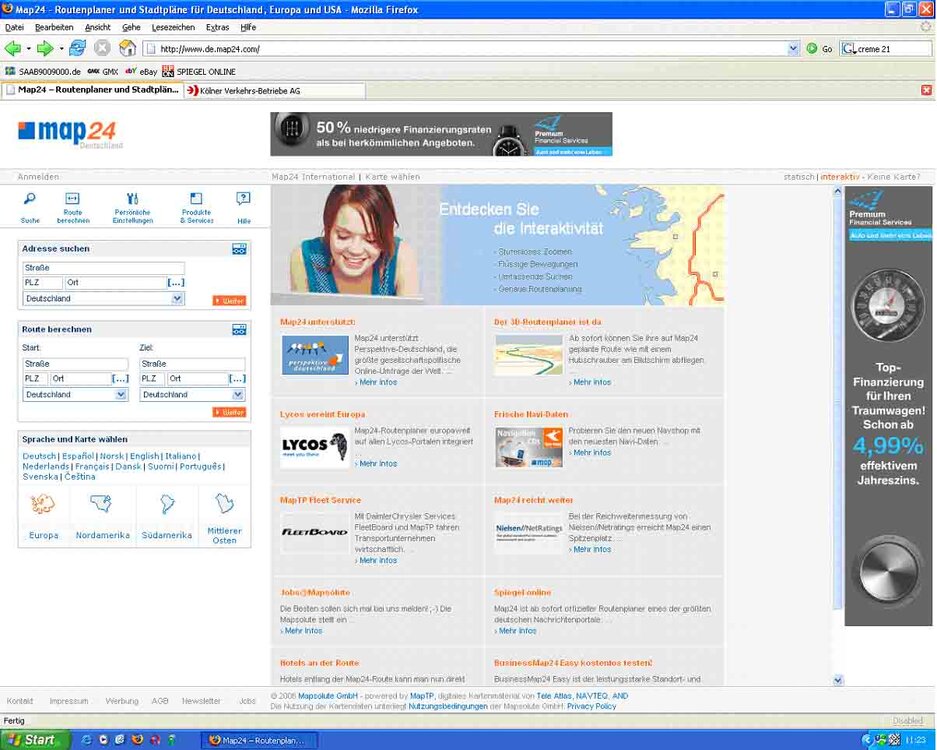937x750 pixels.
Task: Open Mehr Infos under Lycos vereint Europa
Action: (378, 464)
